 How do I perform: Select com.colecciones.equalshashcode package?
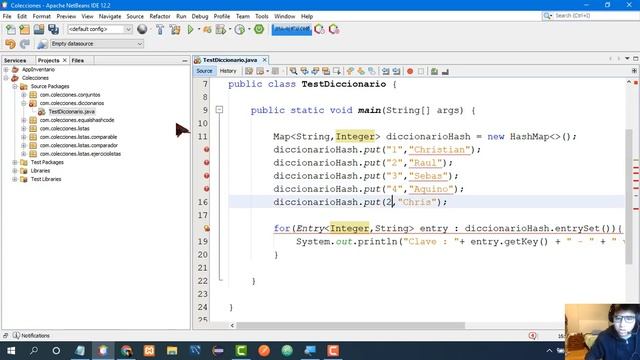pos(77,120)
